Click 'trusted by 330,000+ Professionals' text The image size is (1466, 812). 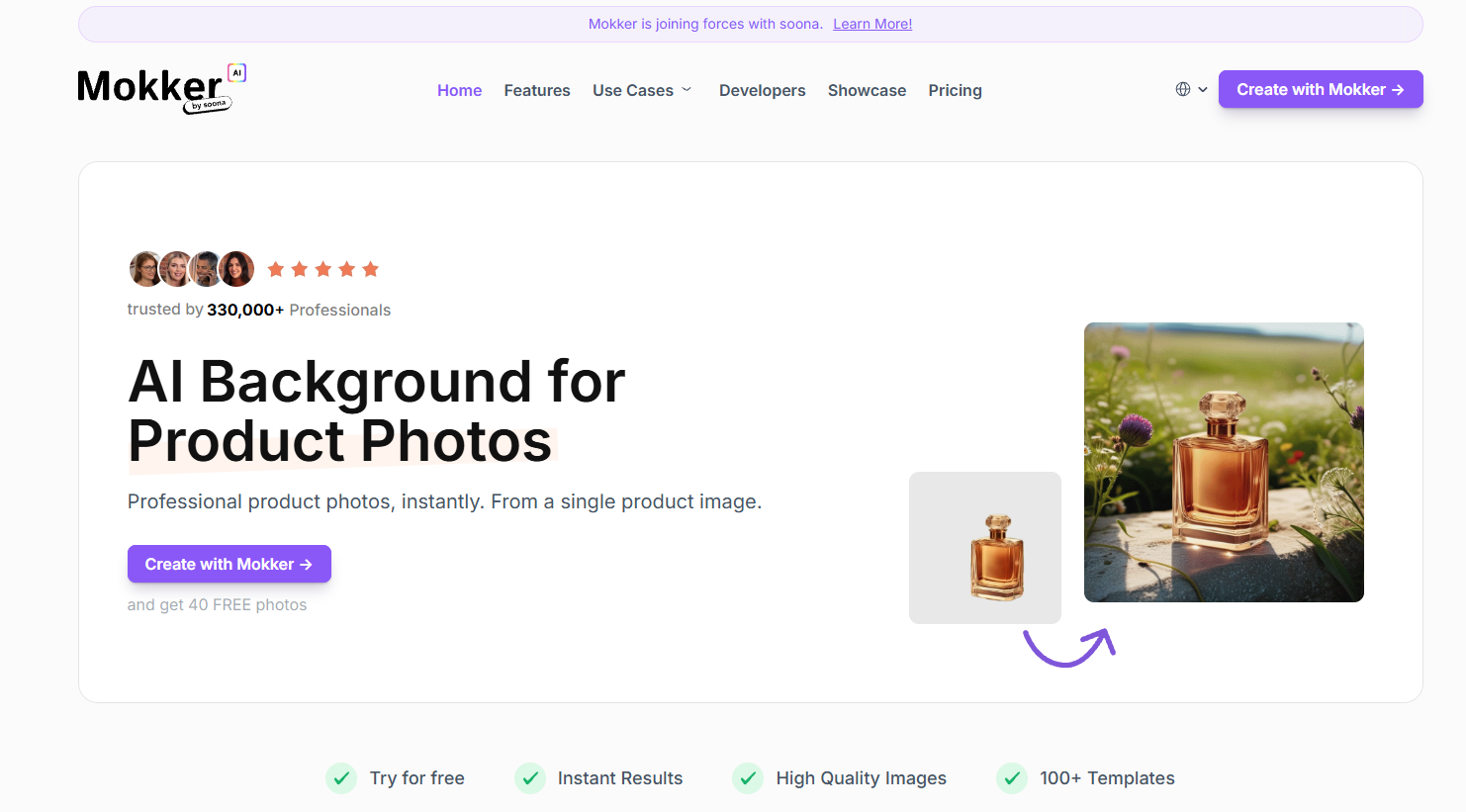tap(259, 310)
